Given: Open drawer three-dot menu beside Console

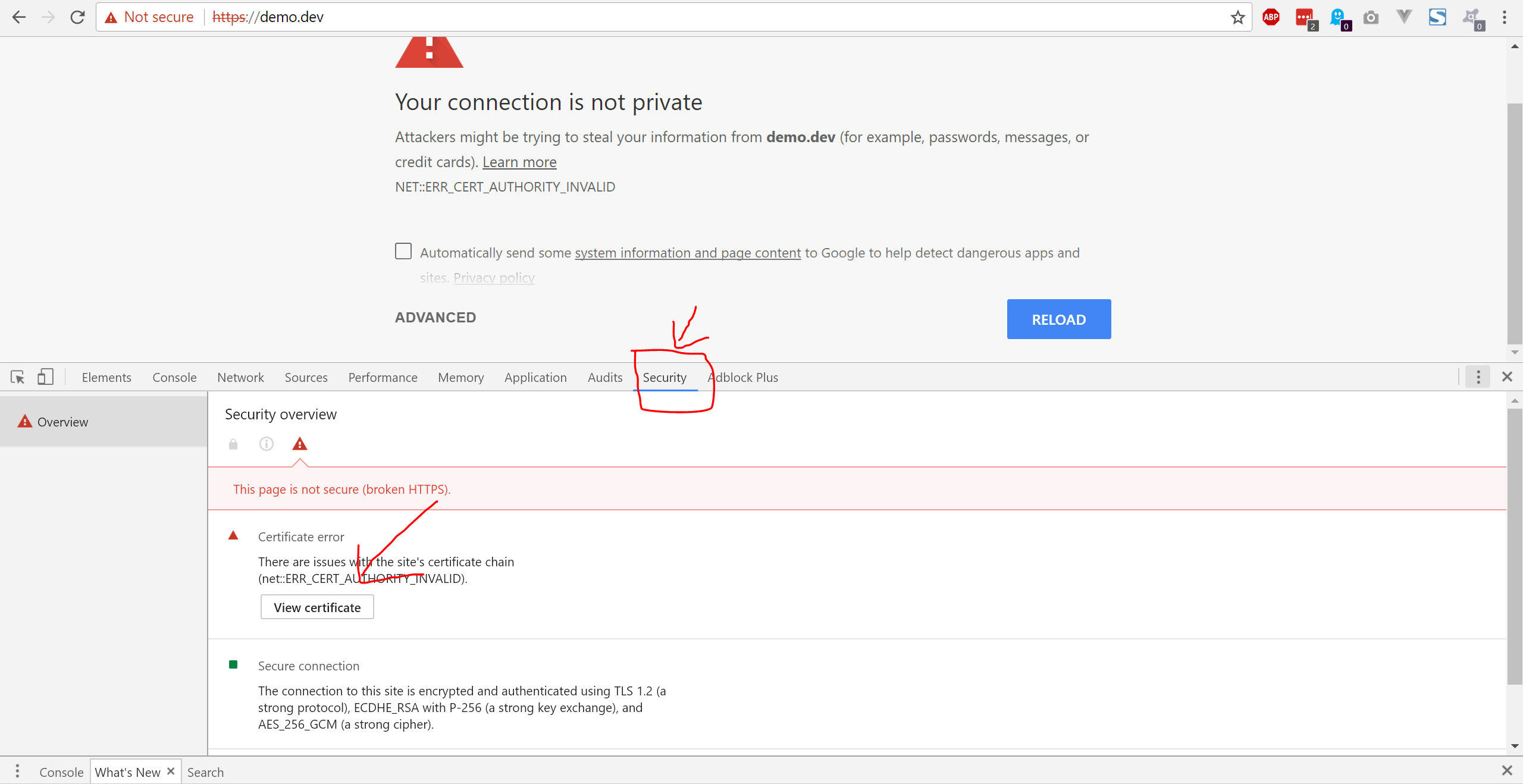Looking at the screenshot, I should [17, 772].
